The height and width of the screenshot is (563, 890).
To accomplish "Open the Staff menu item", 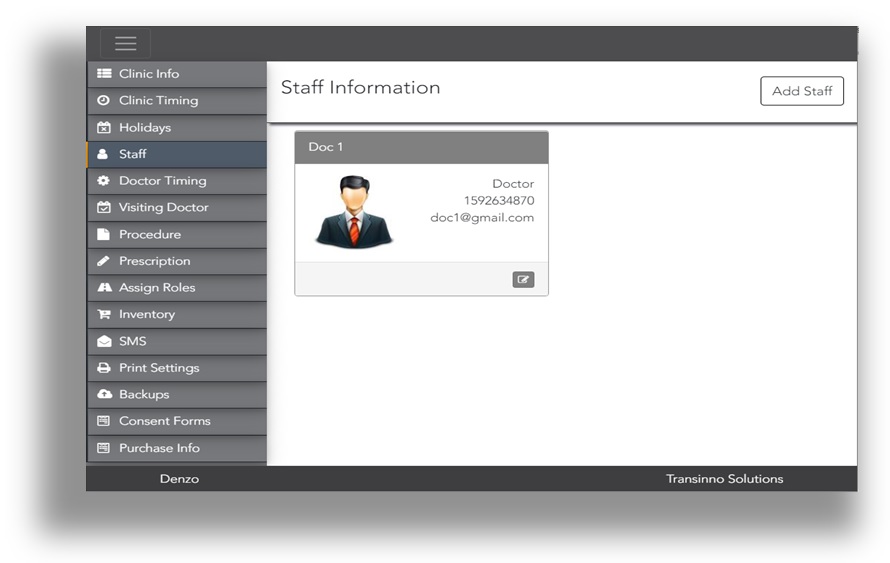I will (132, 154).
